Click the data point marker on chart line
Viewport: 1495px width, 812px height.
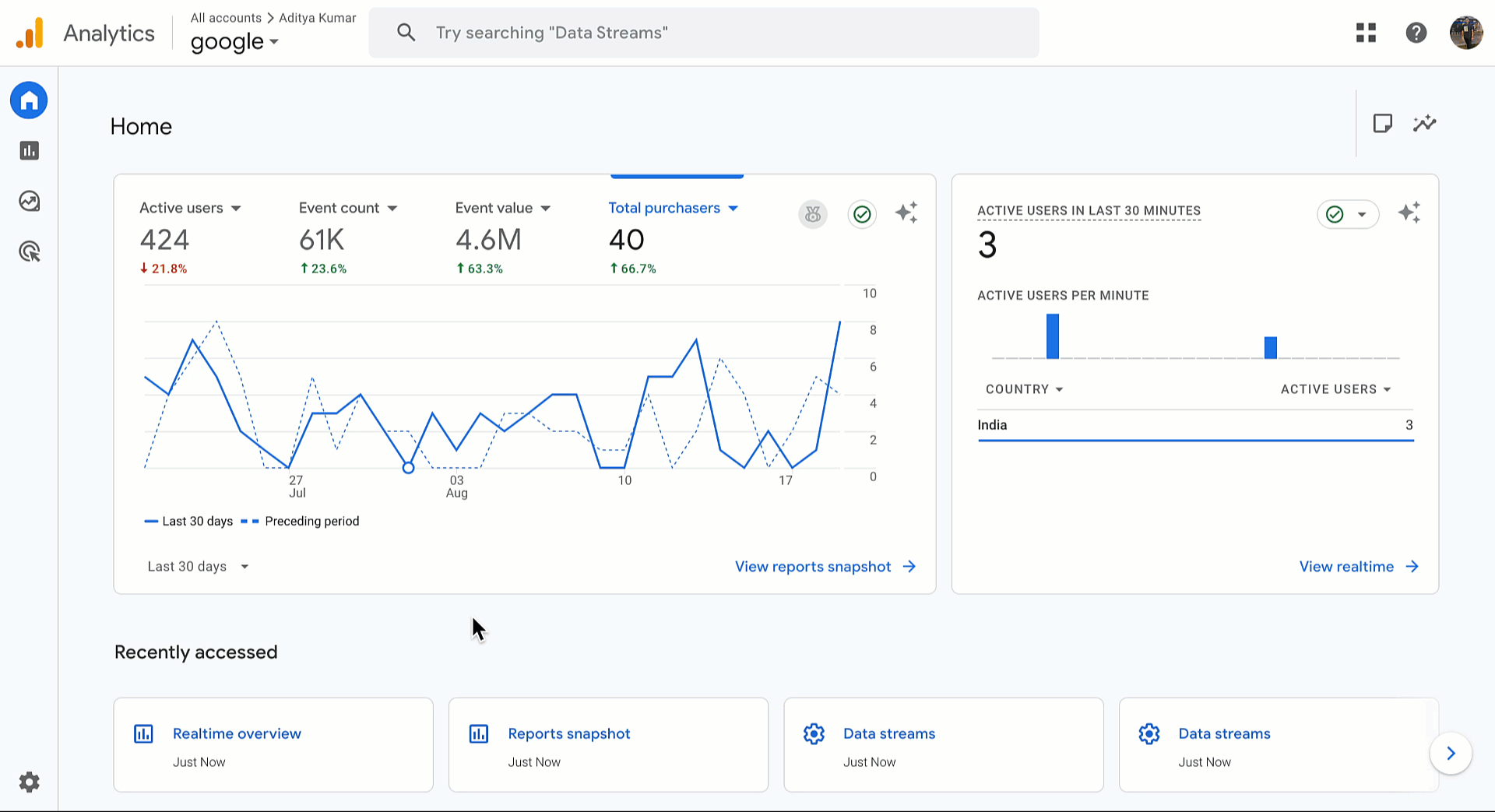tap(408, 468)
